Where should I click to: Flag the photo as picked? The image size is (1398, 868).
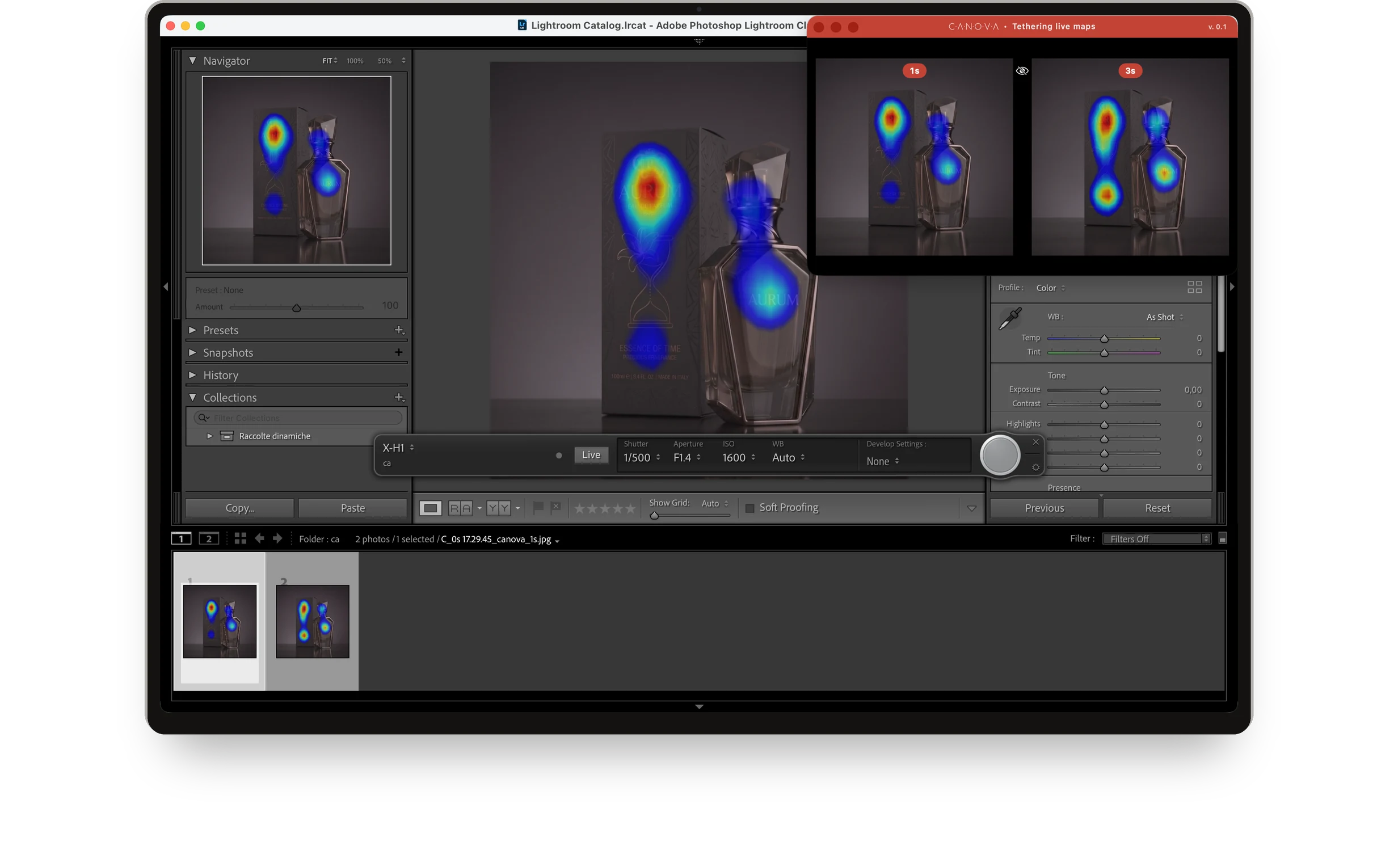click(x=538, y=508)
